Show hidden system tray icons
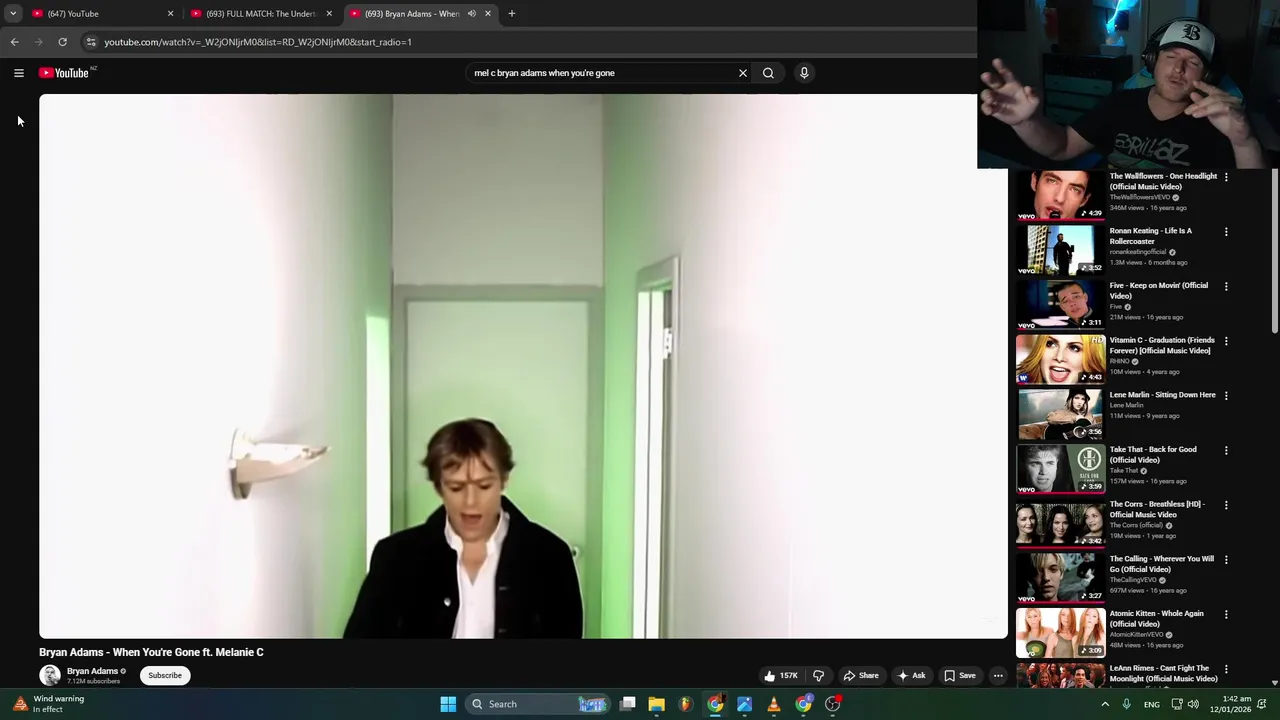1280x720 pixels. pyautogui.click(x=1105, y=704)
